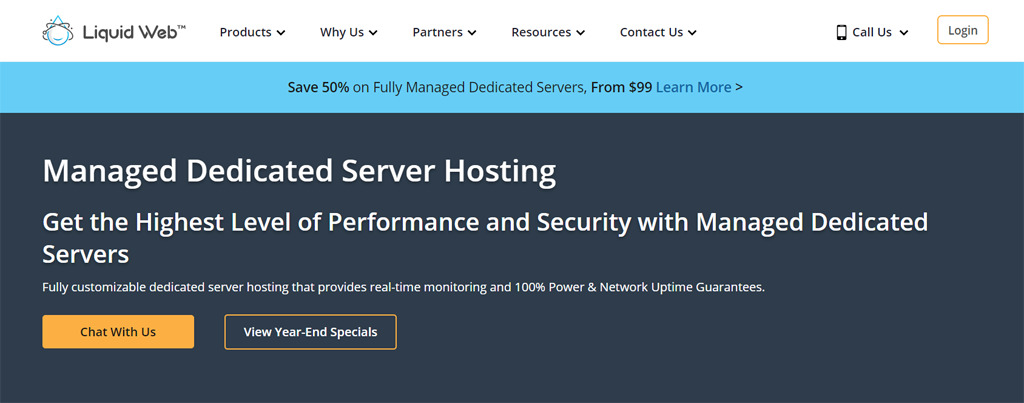This screenshot has height=403, width=1024.
Task: Click the 'Save 50%' banner text
Action: (318, 87)
